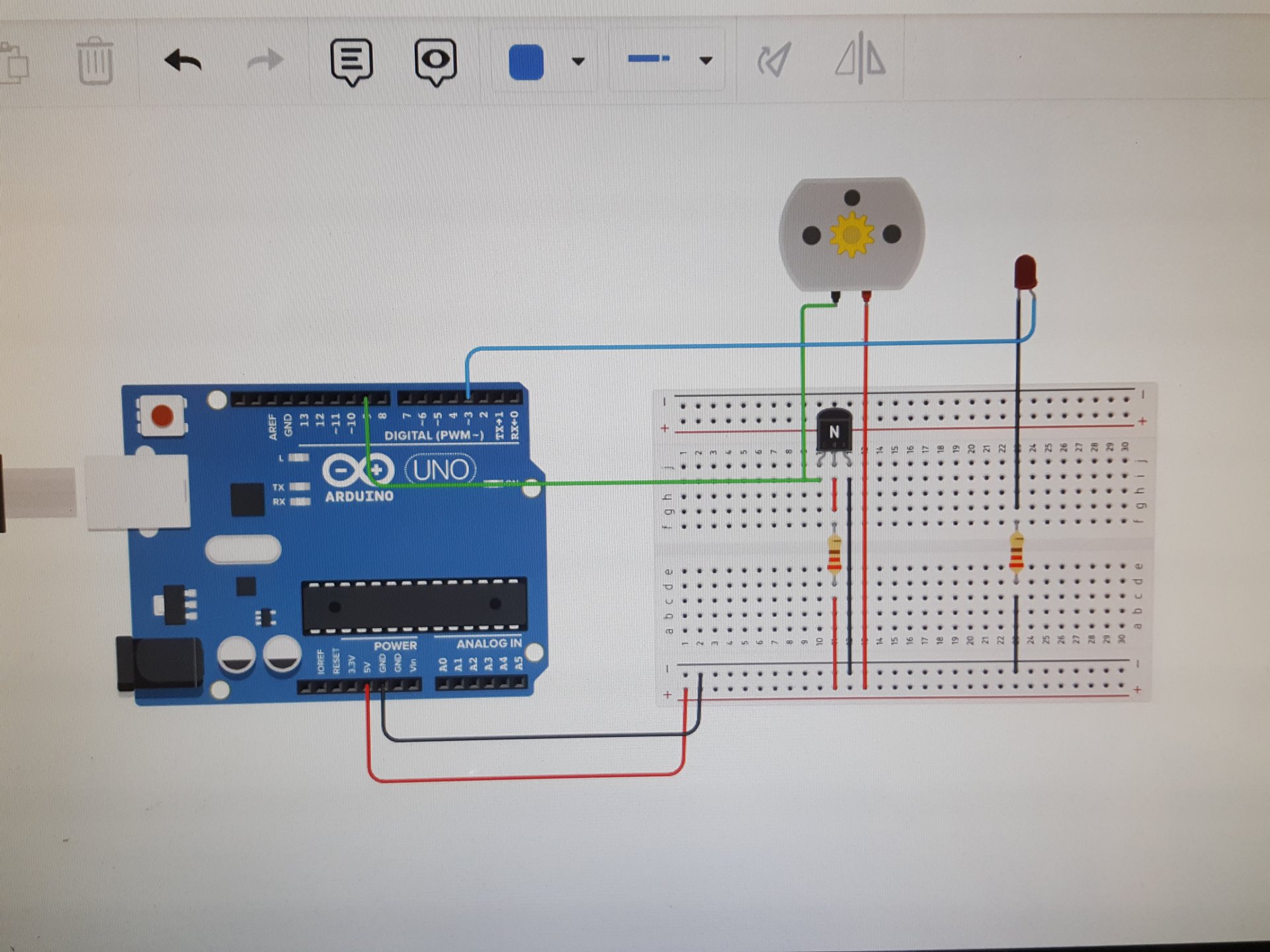Select the wire line style preview
The height and width of the screenshot is (952, 1270).
click(x=648, y=59)
